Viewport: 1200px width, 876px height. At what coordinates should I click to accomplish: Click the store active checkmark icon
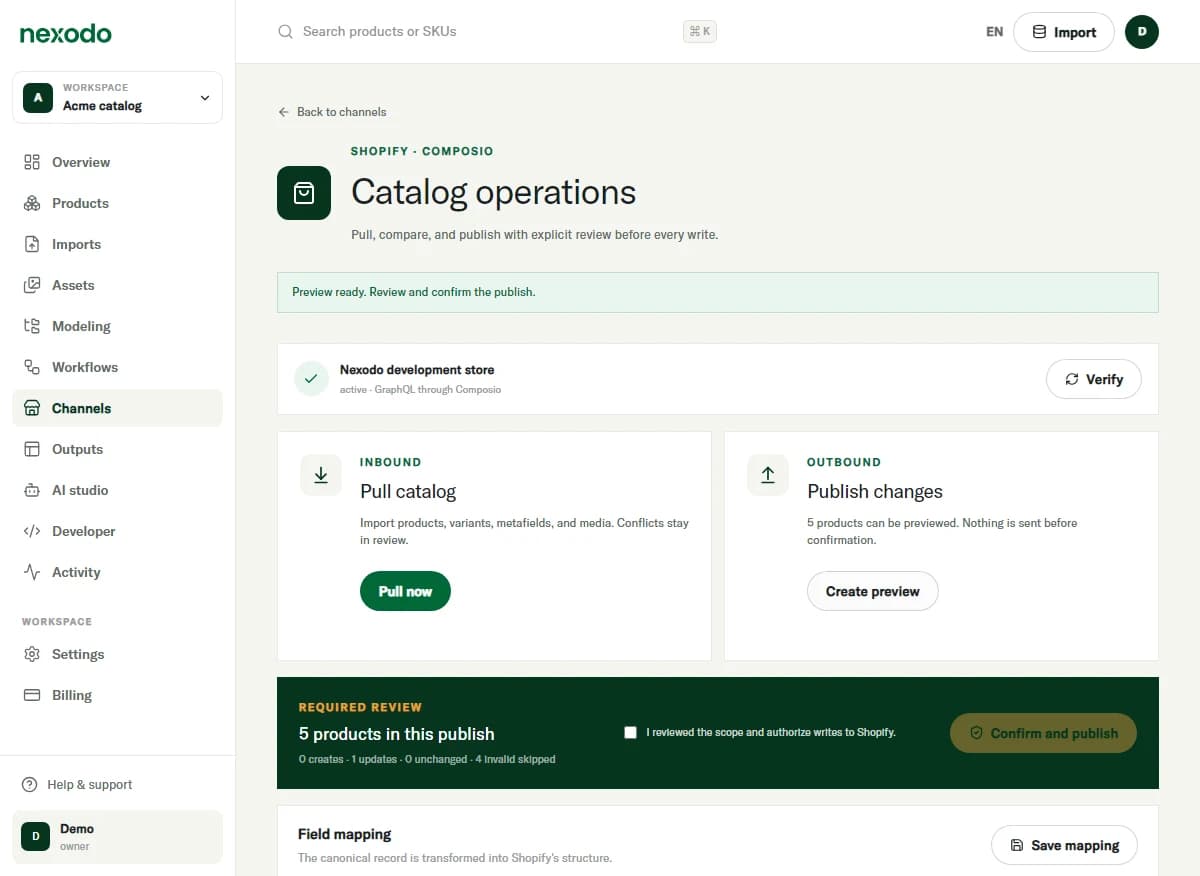point(311,379)
